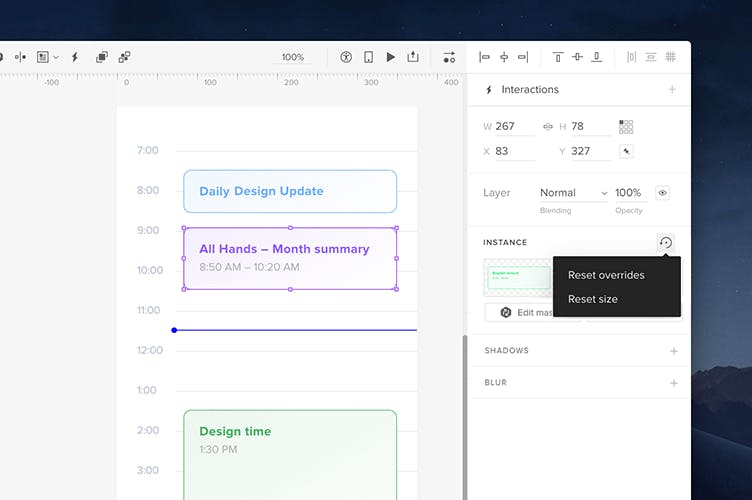
Task: Click the grid icon in the alignment bar
Action: [670, 57]
